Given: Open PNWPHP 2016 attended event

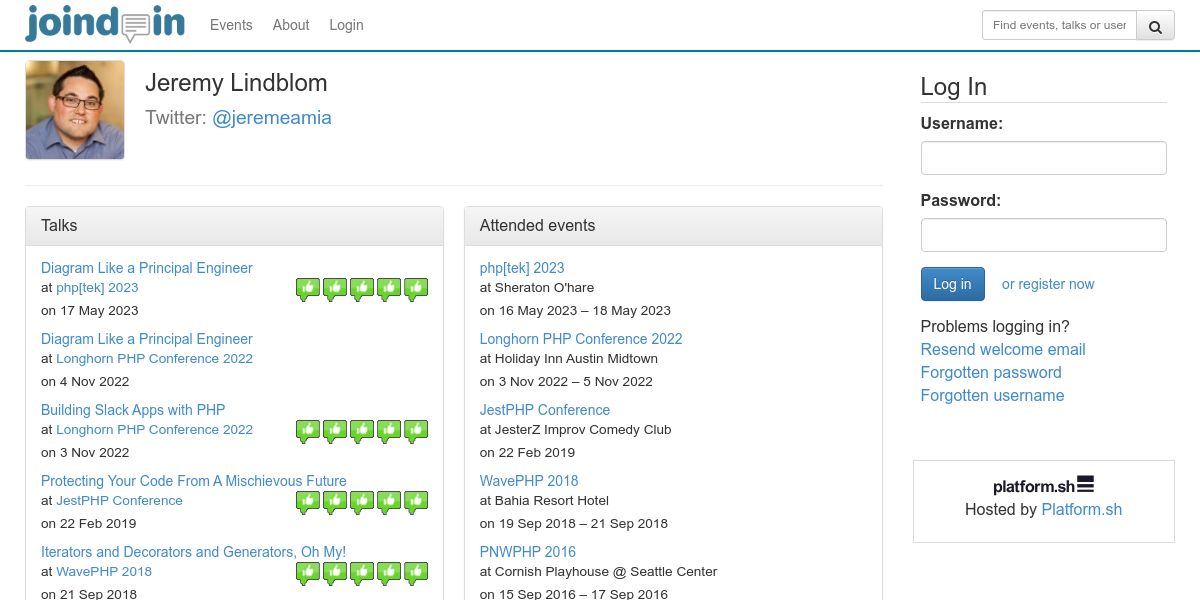Looking at the screenshot, I should 528,552.
